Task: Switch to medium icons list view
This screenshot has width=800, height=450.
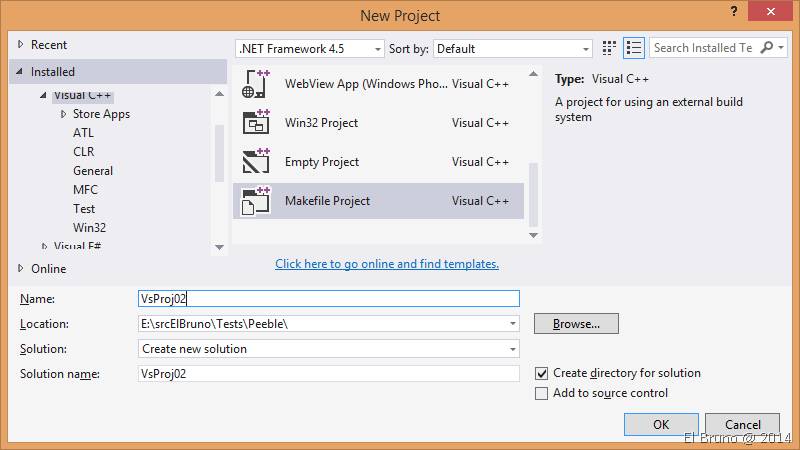Action: tap(633, 48)
